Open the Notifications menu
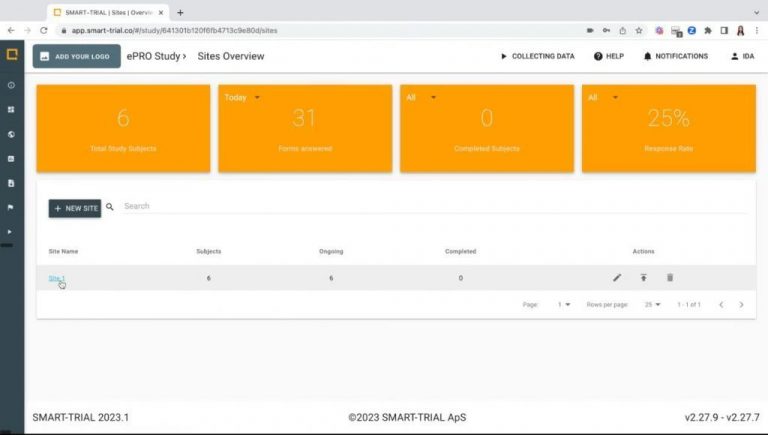Viewport: 768px width, 435px height. coord(676,56)
